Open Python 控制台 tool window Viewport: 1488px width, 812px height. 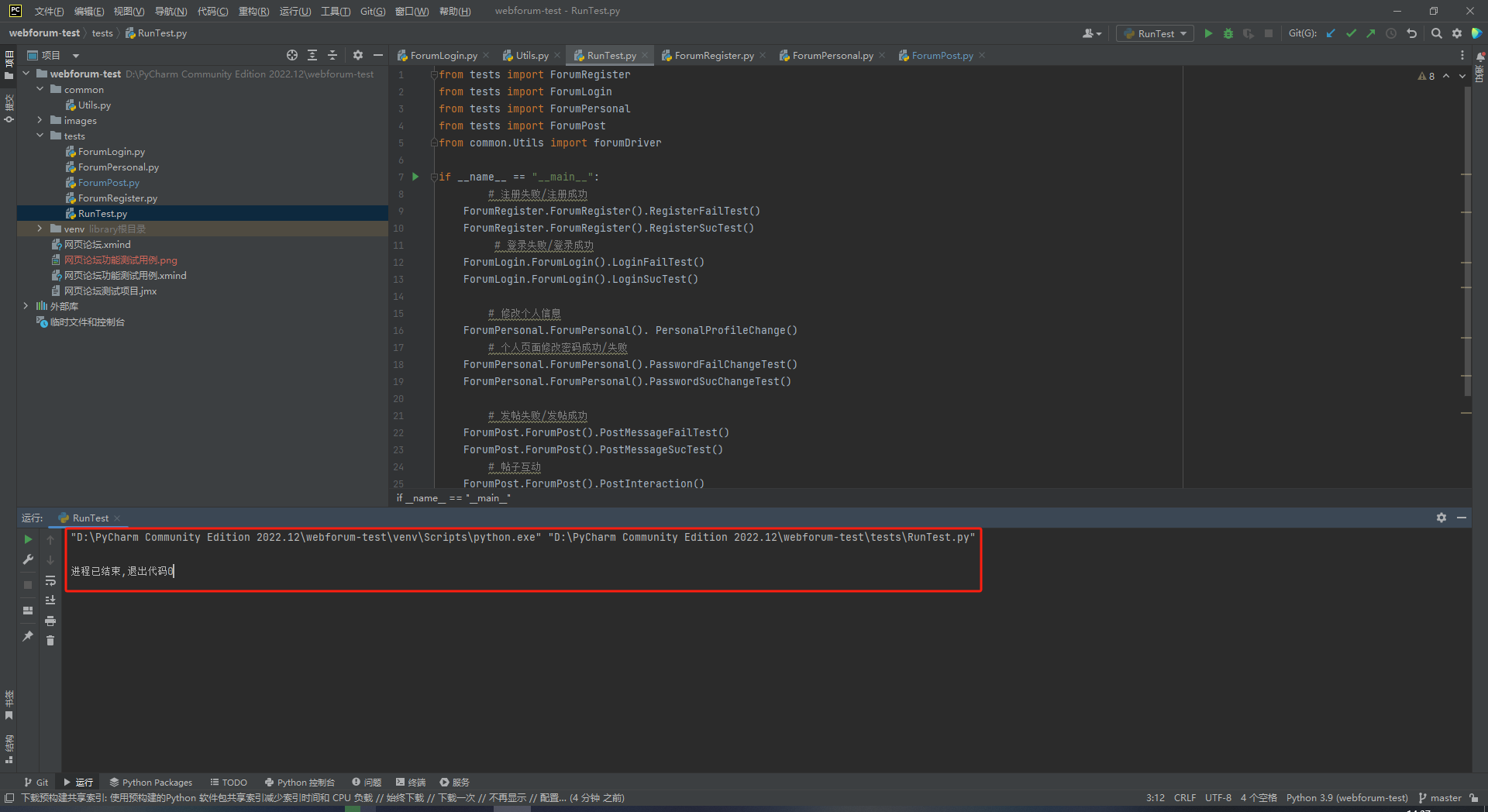click(x=300, y=782)
